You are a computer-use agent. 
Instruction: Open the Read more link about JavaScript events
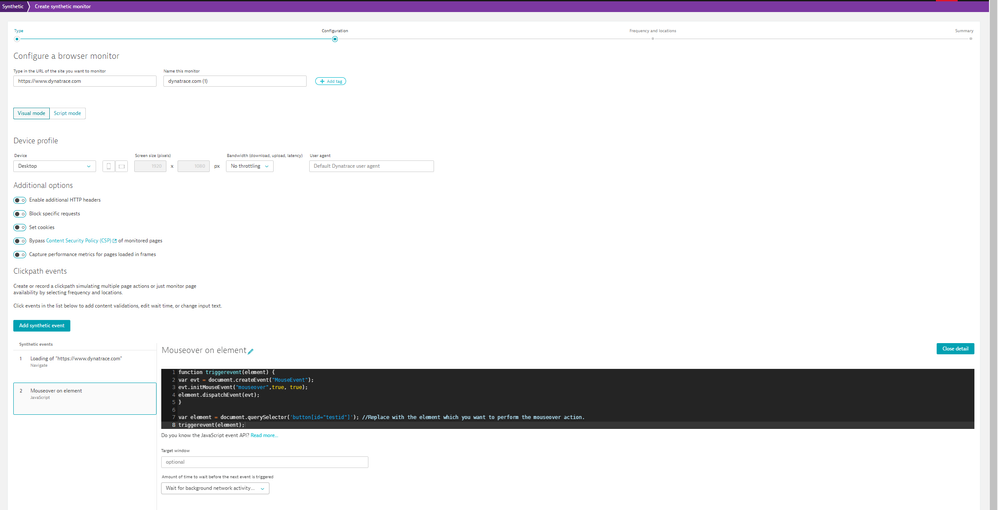pos(264,435)
